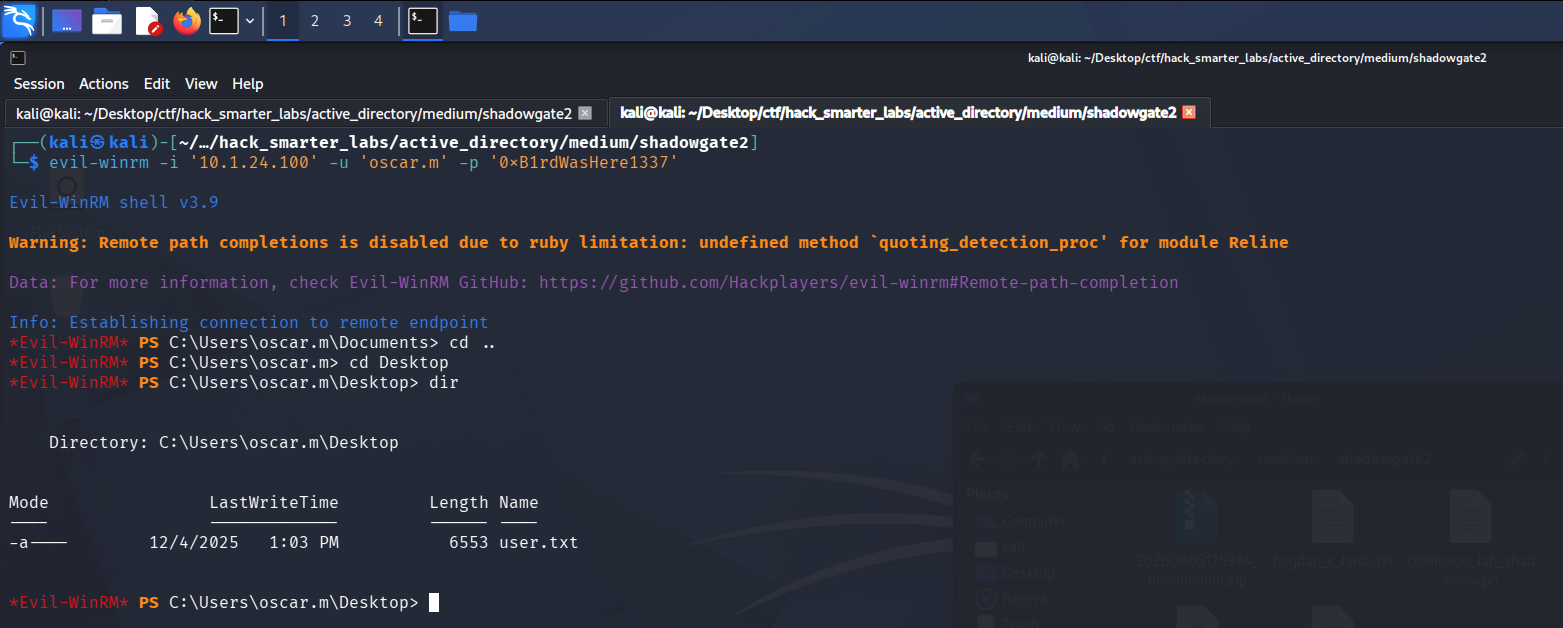Expand the terminal launcher dropdown arrow

(x=250, y=21)
